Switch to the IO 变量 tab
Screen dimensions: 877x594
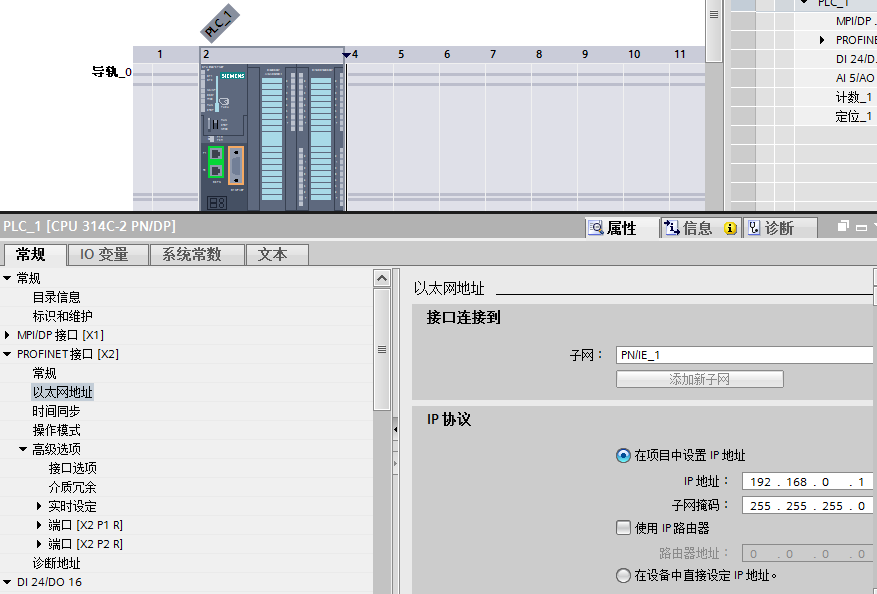[x=104, y=254]
